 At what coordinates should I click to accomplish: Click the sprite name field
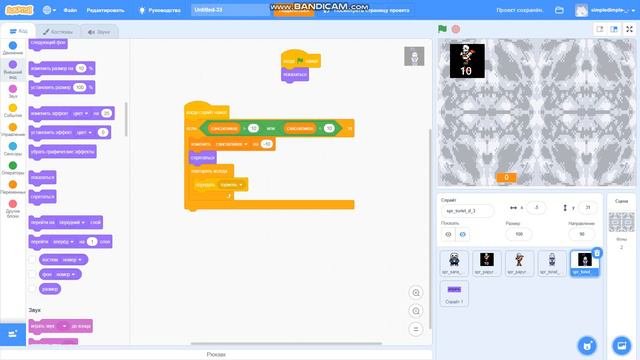tap(467, 211)
